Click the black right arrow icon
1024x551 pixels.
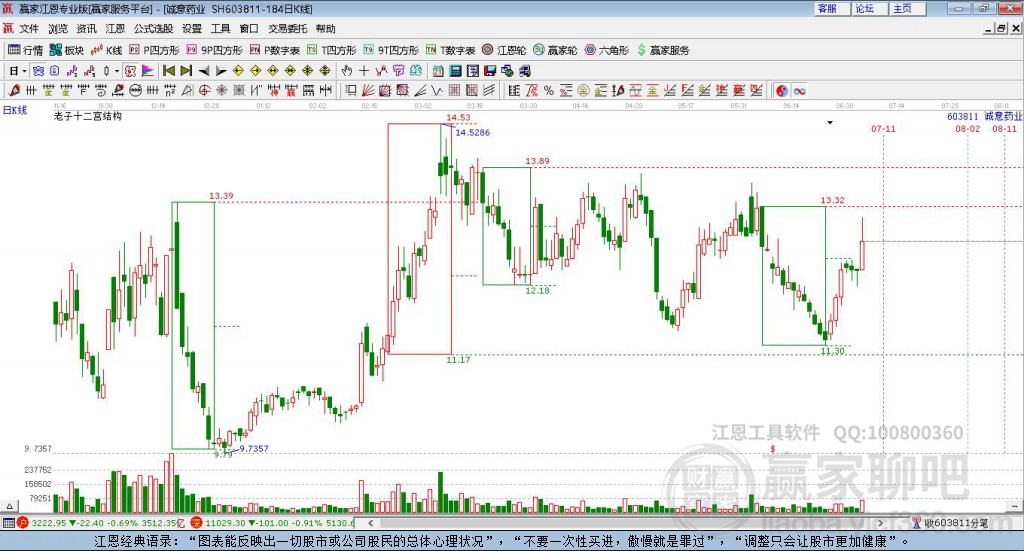(x=221, y=71)
